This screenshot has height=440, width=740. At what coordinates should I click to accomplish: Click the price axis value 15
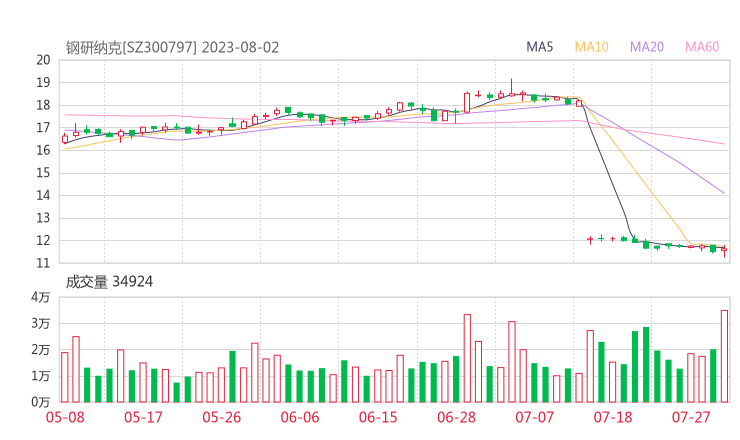point(43,173)
